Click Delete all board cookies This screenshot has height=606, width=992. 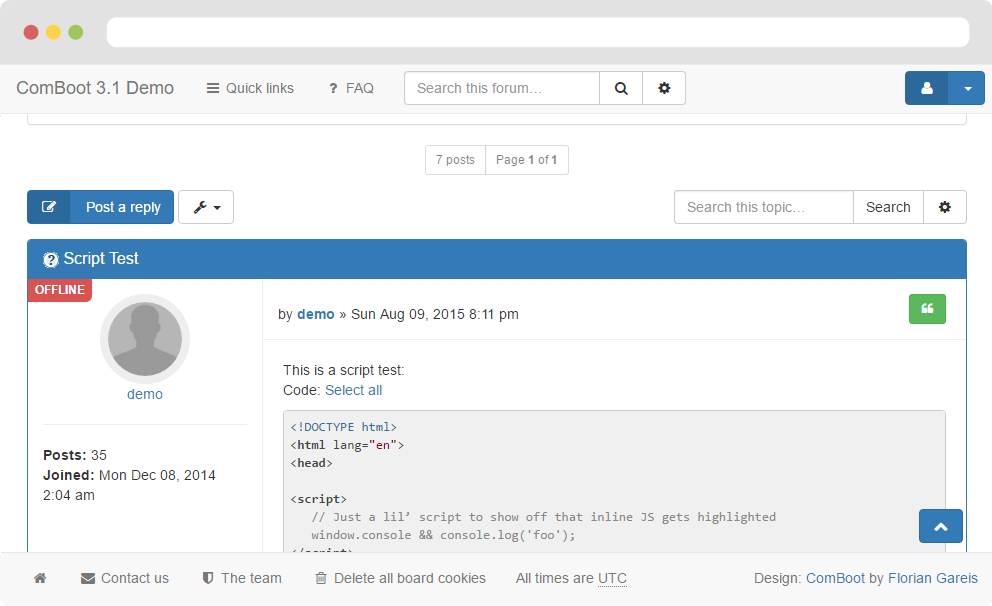coord(401,578)
